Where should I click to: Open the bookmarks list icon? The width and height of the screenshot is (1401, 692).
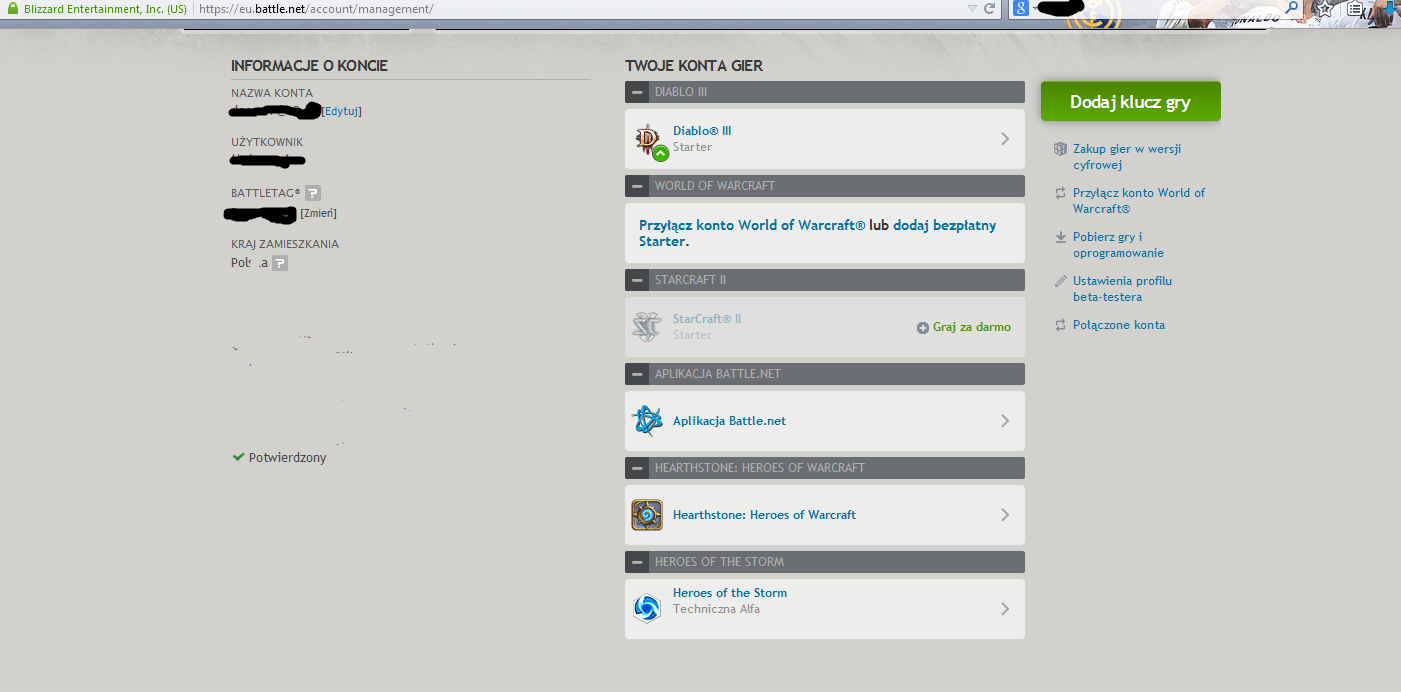[x=1356, y=8]
